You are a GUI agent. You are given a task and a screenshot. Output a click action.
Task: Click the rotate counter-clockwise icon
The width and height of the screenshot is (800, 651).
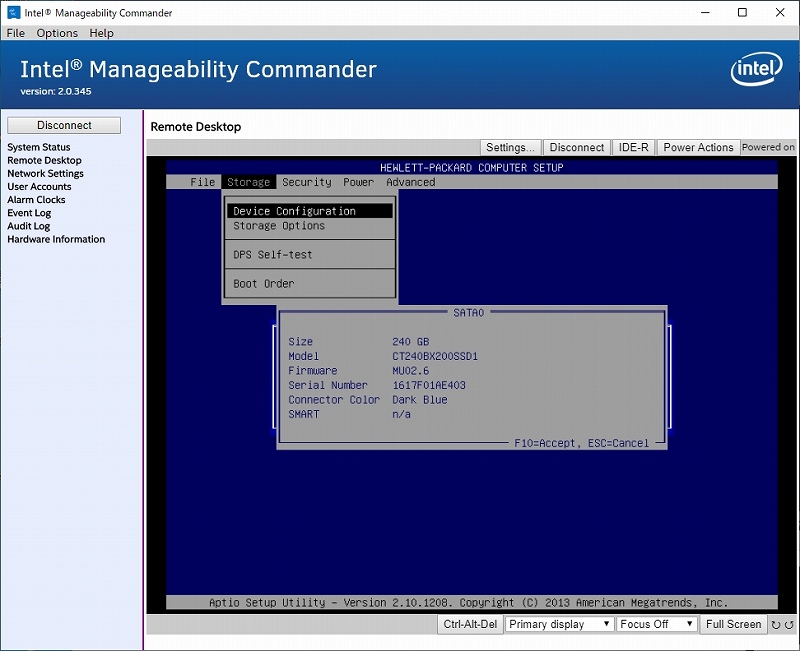789,624
